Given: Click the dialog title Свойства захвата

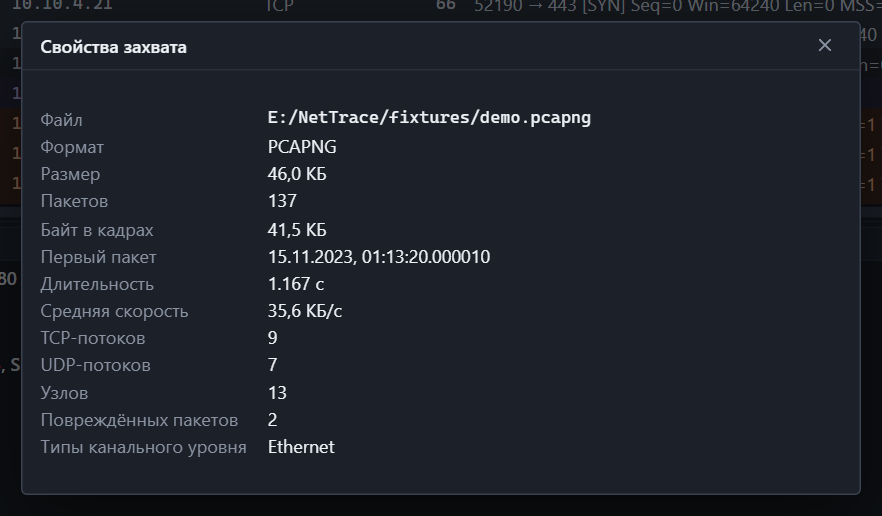Looking at the screenshot, I should [x=114, y=47].
